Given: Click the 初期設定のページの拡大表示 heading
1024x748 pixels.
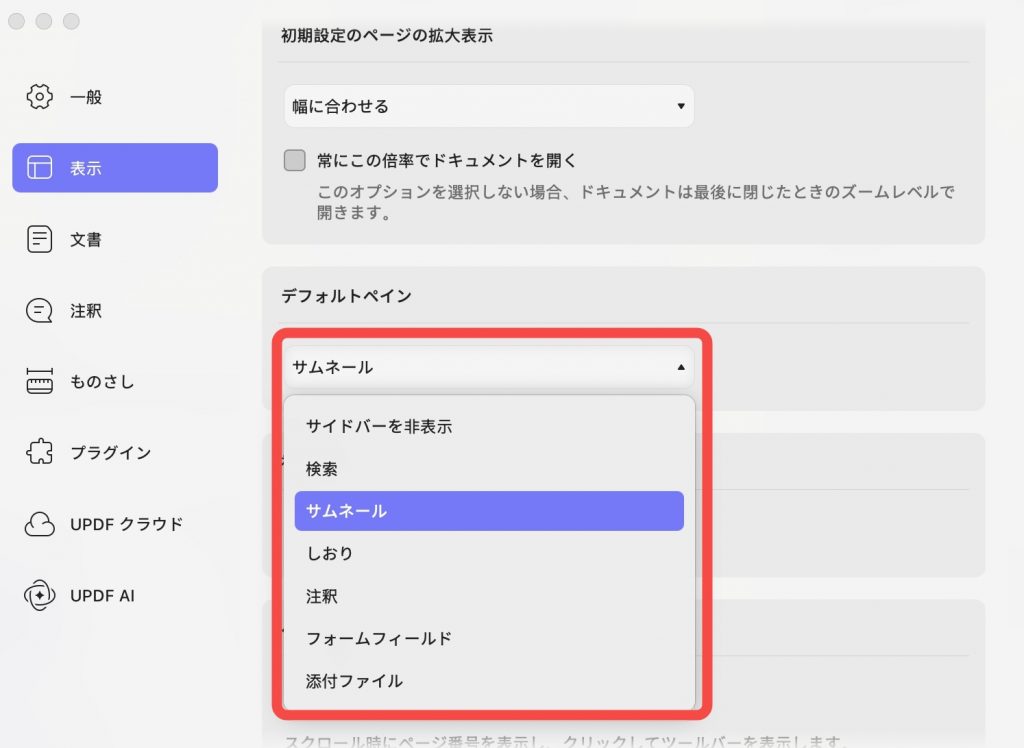Looking at the screenshot, I should tap(387, 35).
